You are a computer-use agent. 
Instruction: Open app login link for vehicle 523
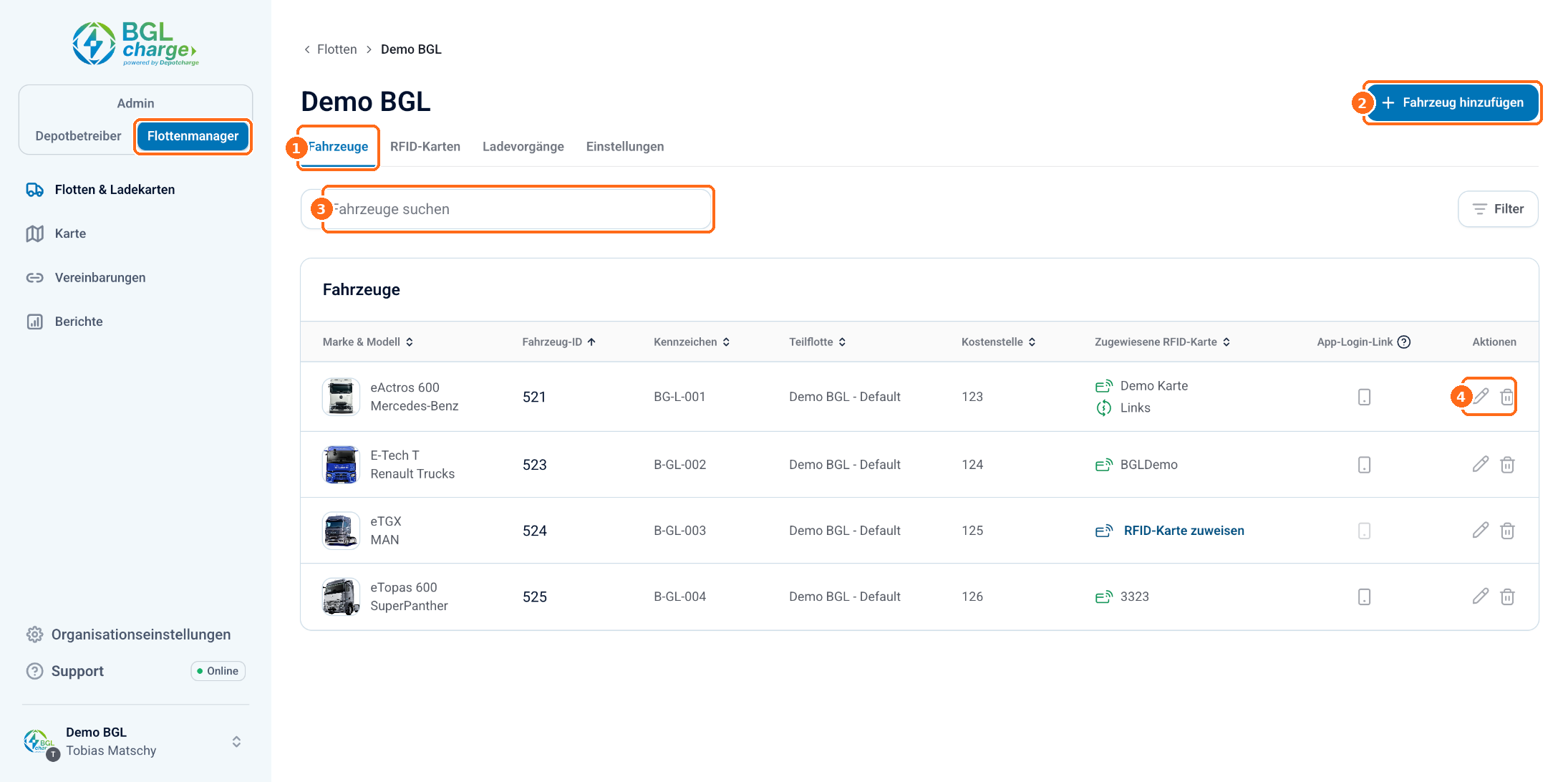(1364, 465)
